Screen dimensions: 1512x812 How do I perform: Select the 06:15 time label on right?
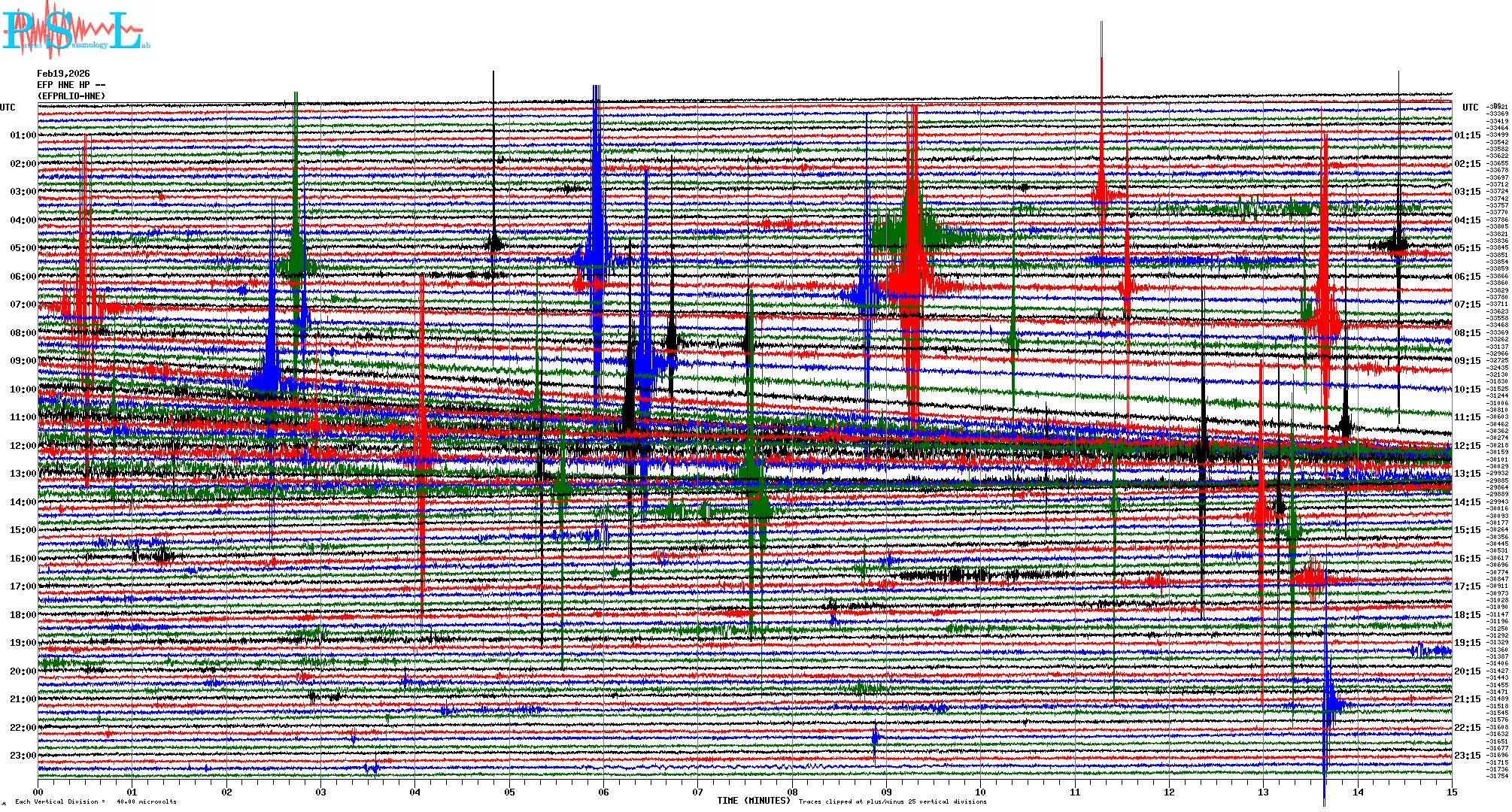click(1467, 277)
